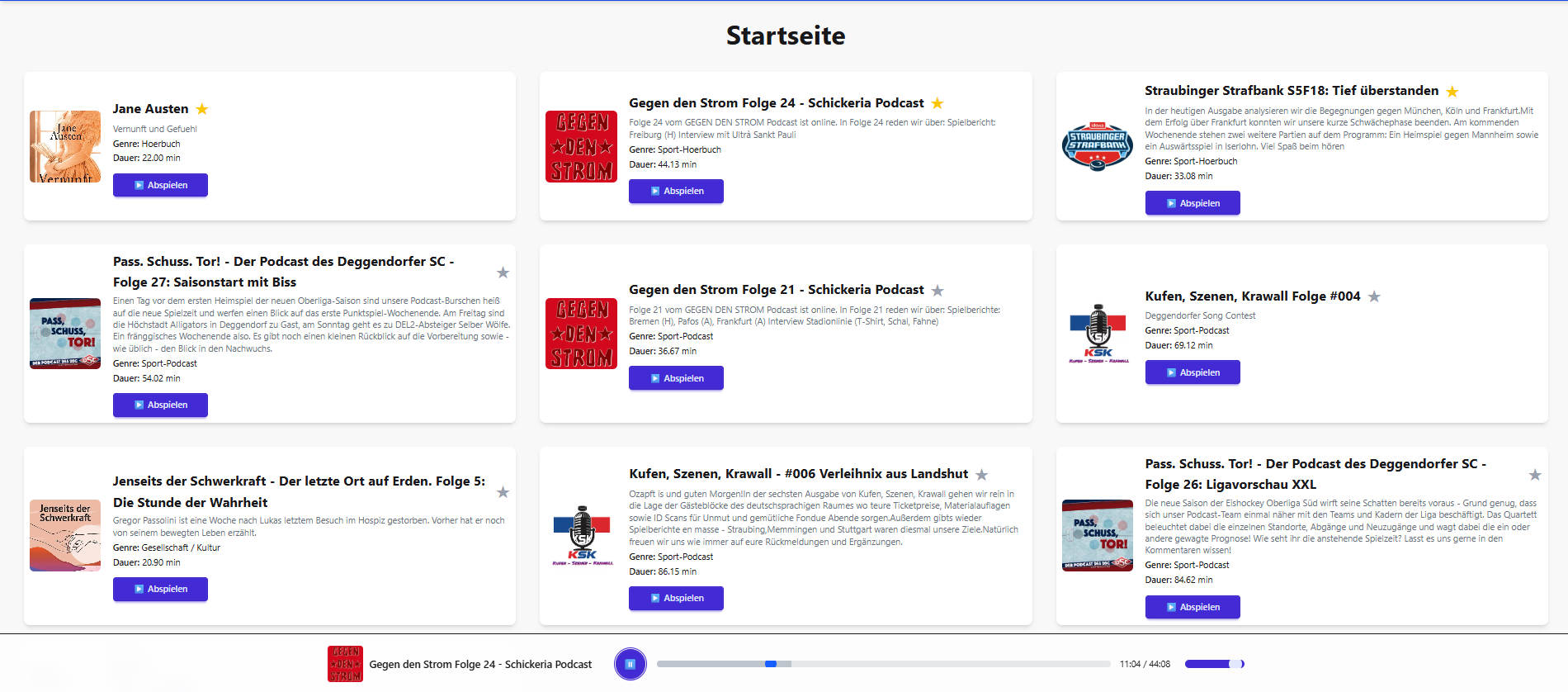
Task: Toggle favorite star on Gegen den Strom Folge 24
Action: (x=937, y=103)
